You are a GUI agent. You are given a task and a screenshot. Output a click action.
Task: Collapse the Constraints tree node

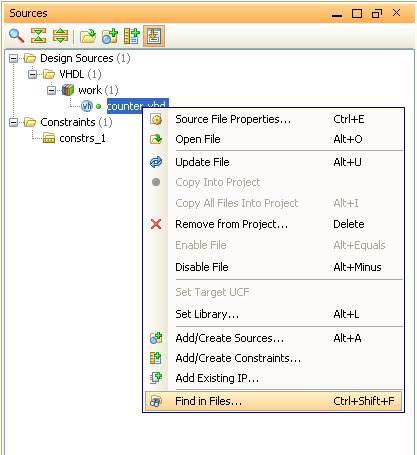(13, 122)
